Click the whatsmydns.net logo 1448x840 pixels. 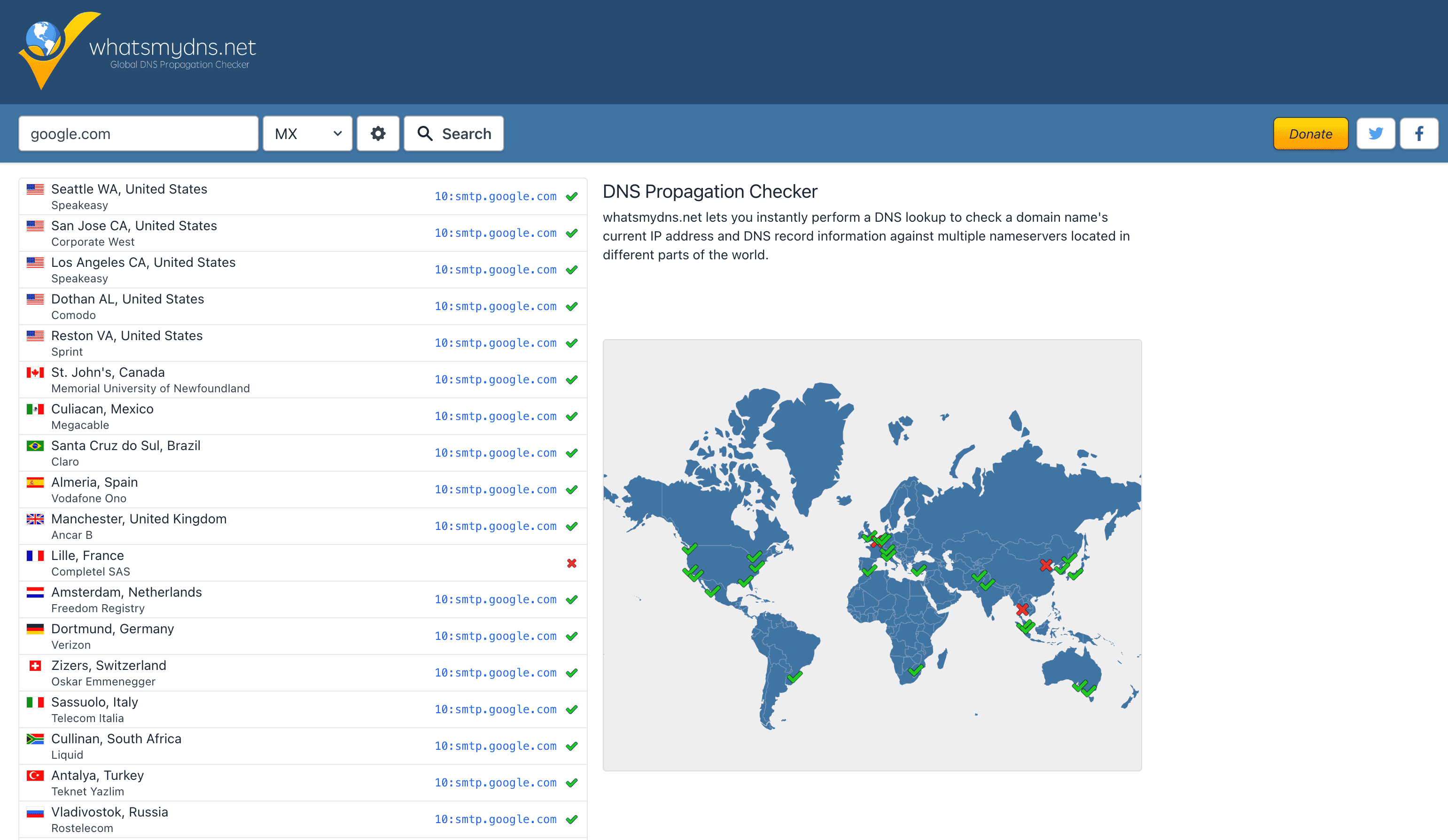click(x=137, y=51)
